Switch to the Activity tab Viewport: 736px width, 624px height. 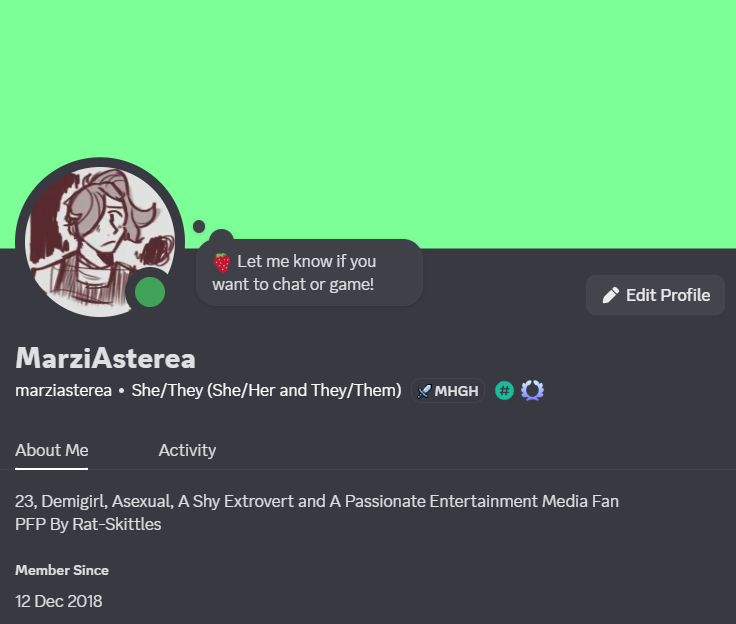coord(187,450)
